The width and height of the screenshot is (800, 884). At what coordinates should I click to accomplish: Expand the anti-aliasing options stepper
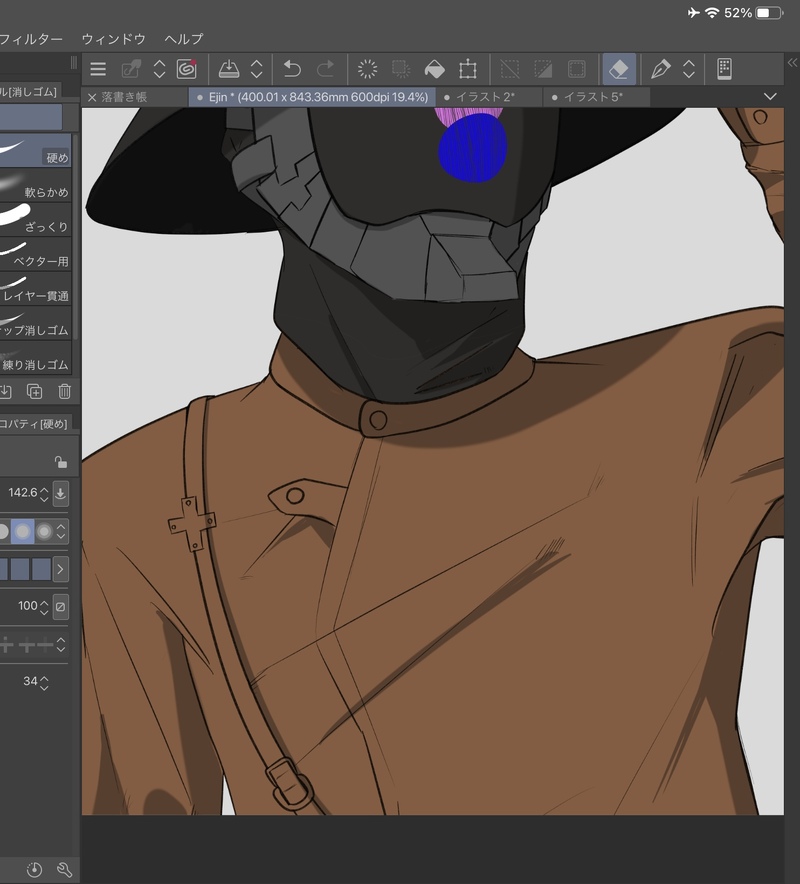tap(62, 531)
